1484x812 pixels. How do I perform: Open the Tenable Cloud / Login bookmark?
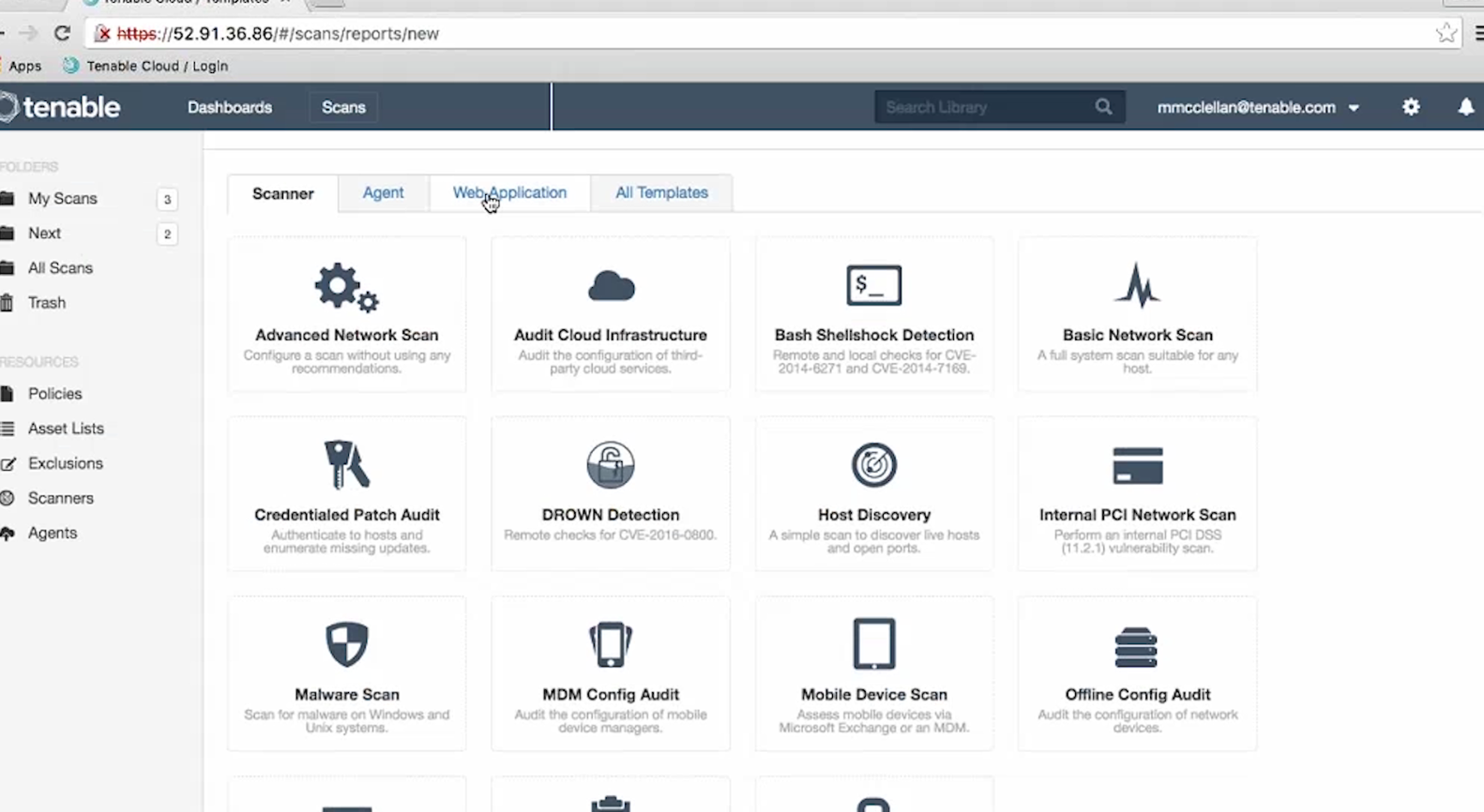145,66
